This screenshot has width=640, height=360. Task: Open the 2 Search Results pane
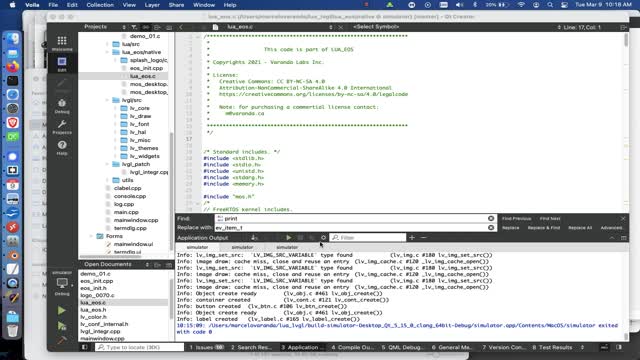251,347
